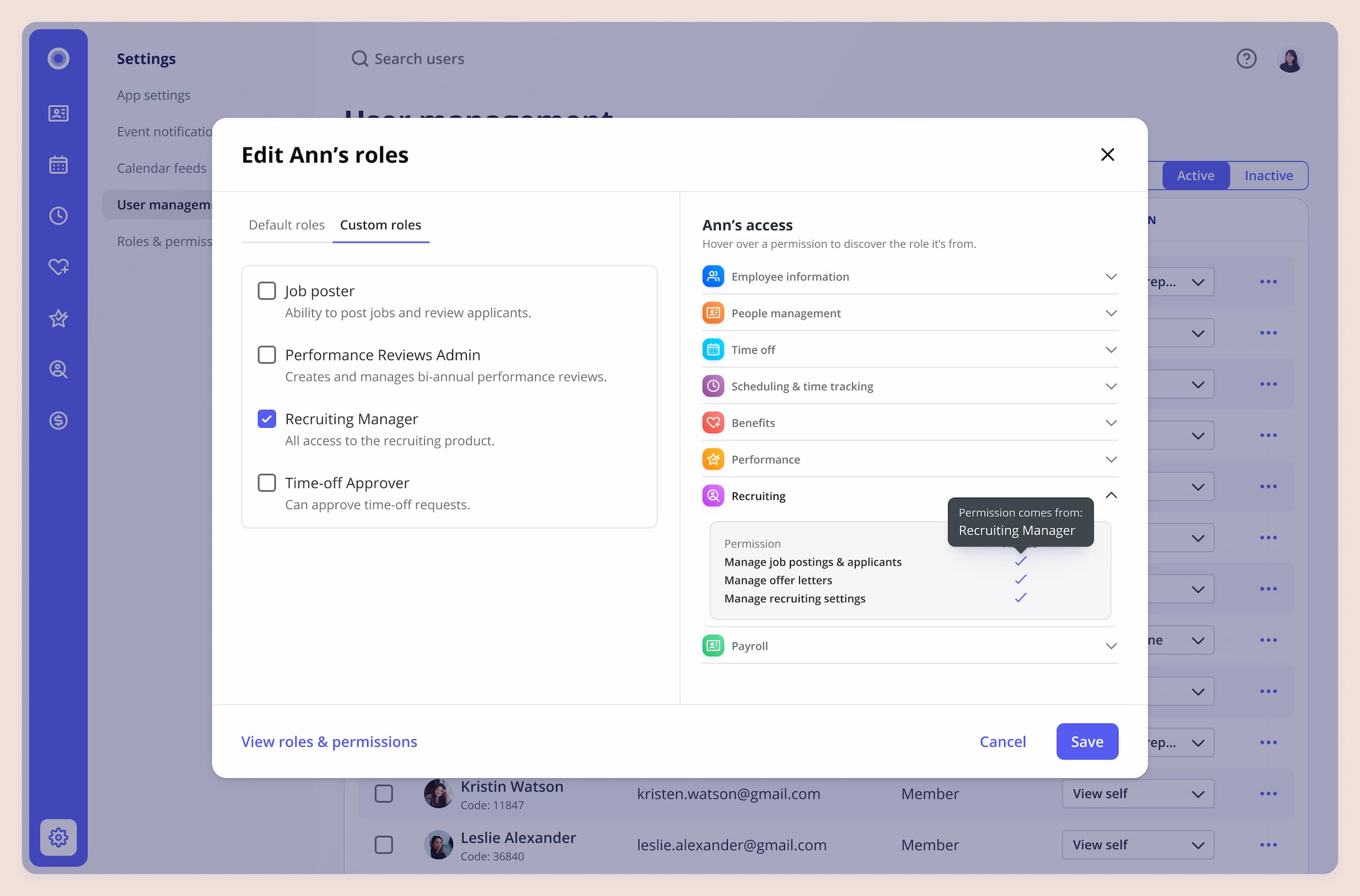This screenshot has width=1360, height=896.
Task: Expand the Payroll access section
Action: pos(1110,646)
